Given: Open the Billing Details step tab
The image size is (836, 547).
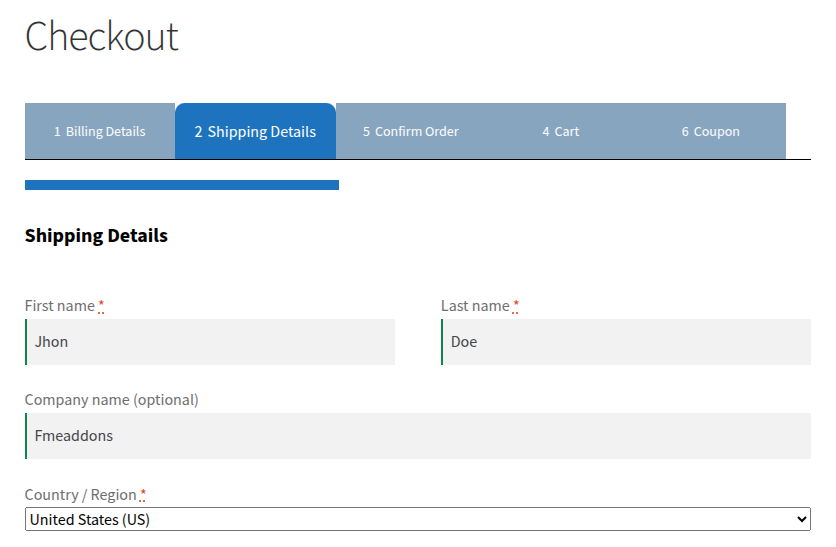Looking at the screenshot, I should click(x=100, y=131).
